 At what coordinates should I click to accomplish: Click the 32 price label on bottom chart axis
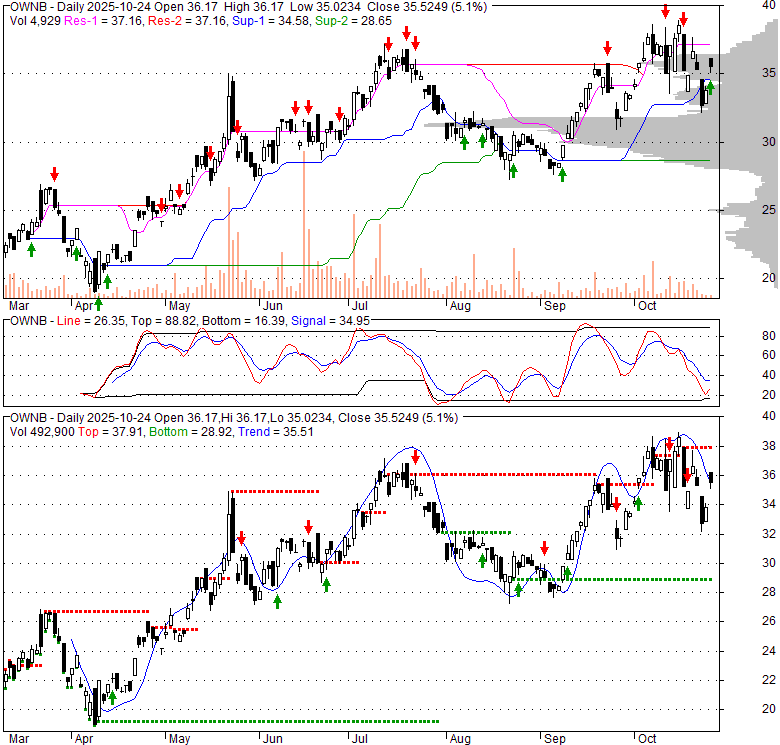(x=769, y=534)
